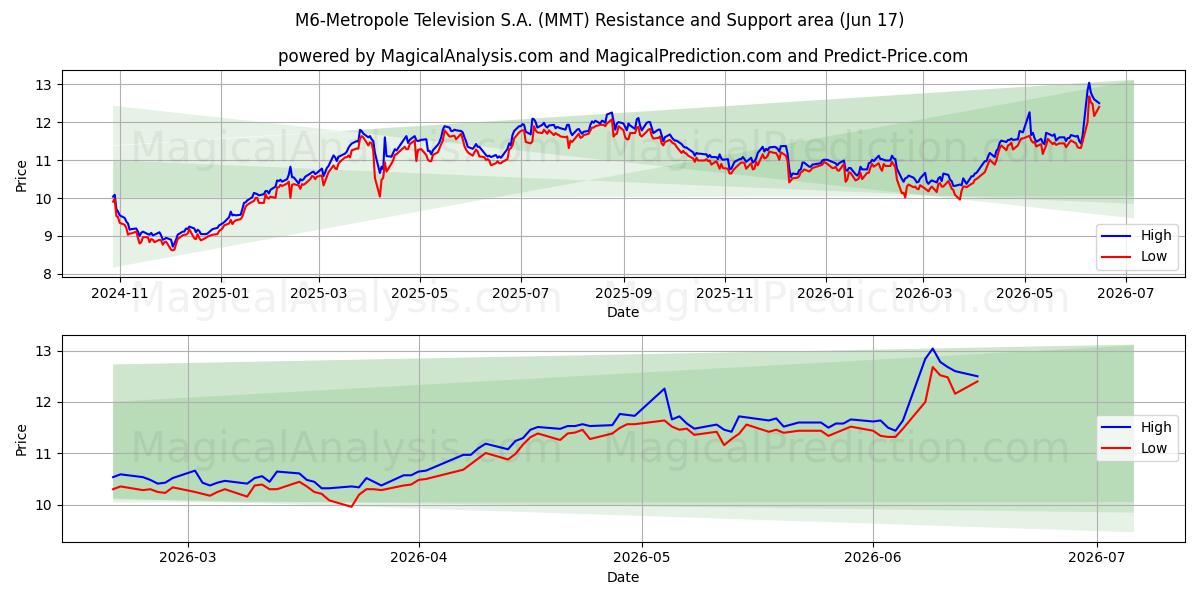
Task: Click the '2024-11' x-axis label on top chart
Action: pyautogui.click(x=120, y=294)
